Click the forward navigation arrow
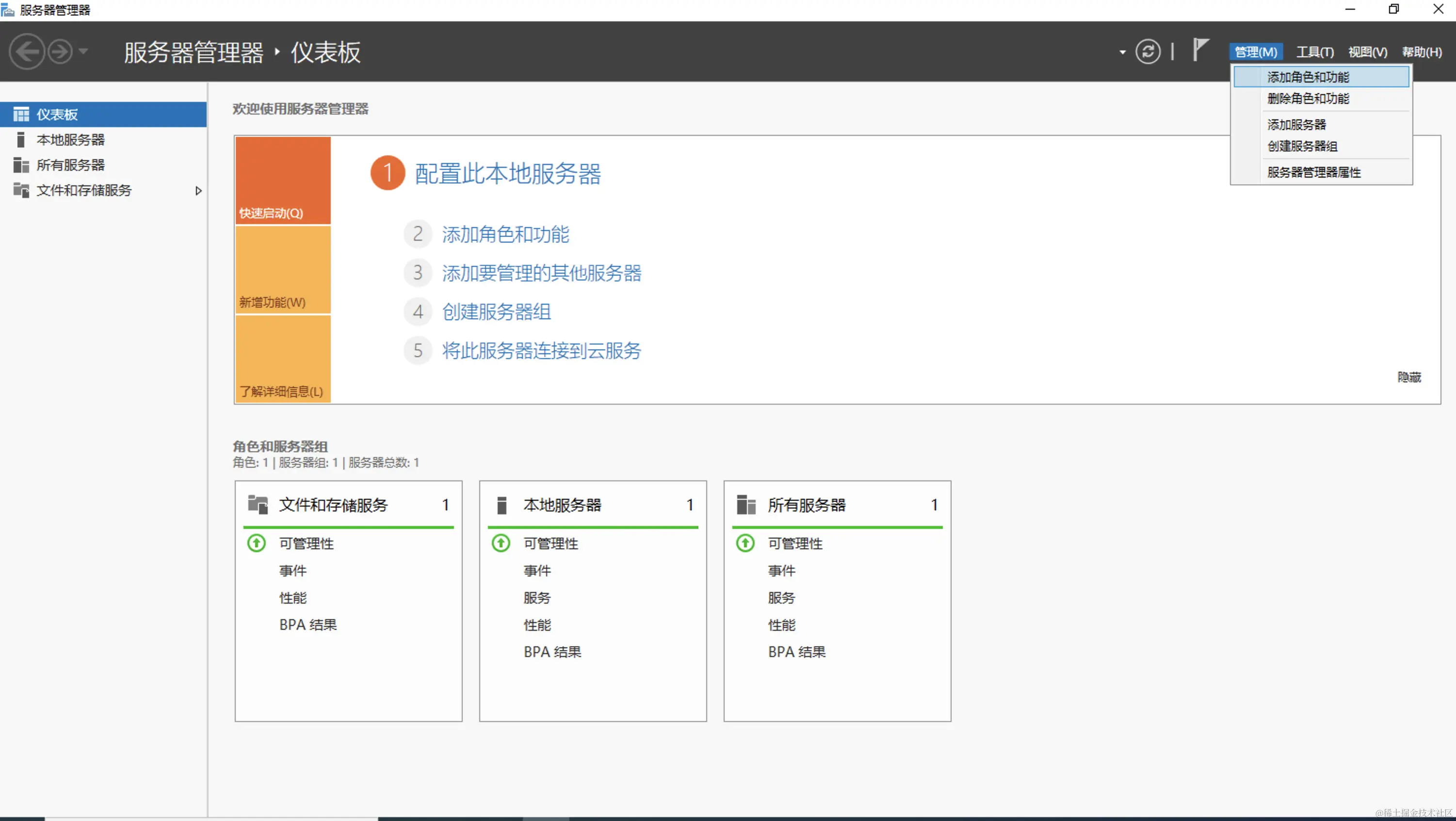The image size is (1456, 821). 61,51
